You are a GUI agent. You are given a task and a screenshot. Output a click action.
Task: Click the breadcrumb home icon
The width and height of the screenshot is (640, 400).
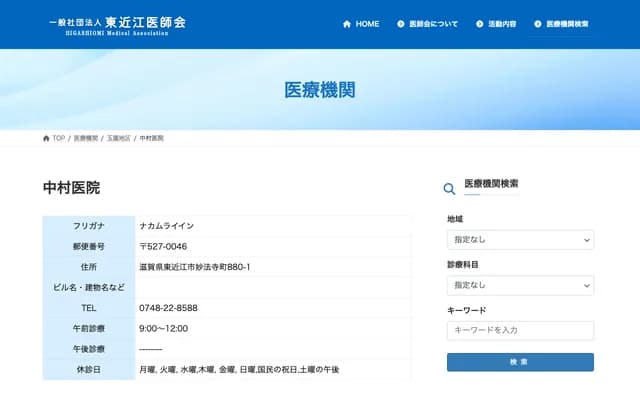(x=46, y=138)
